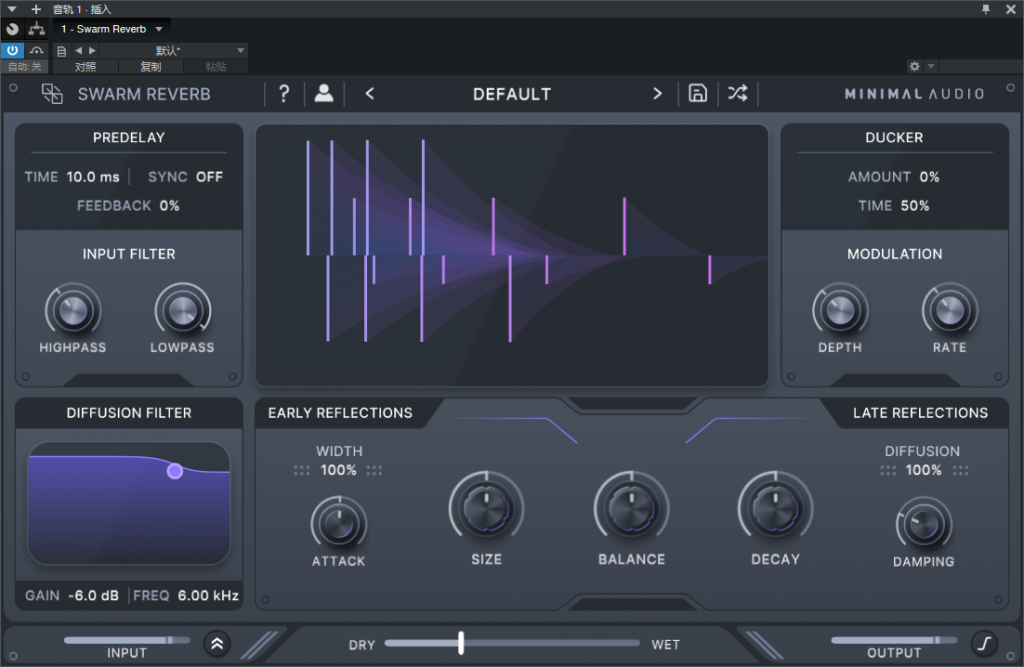The image size is (1024, 667).
Task: Toggle the output soft clip curve icon
Action: click(984, 644)
